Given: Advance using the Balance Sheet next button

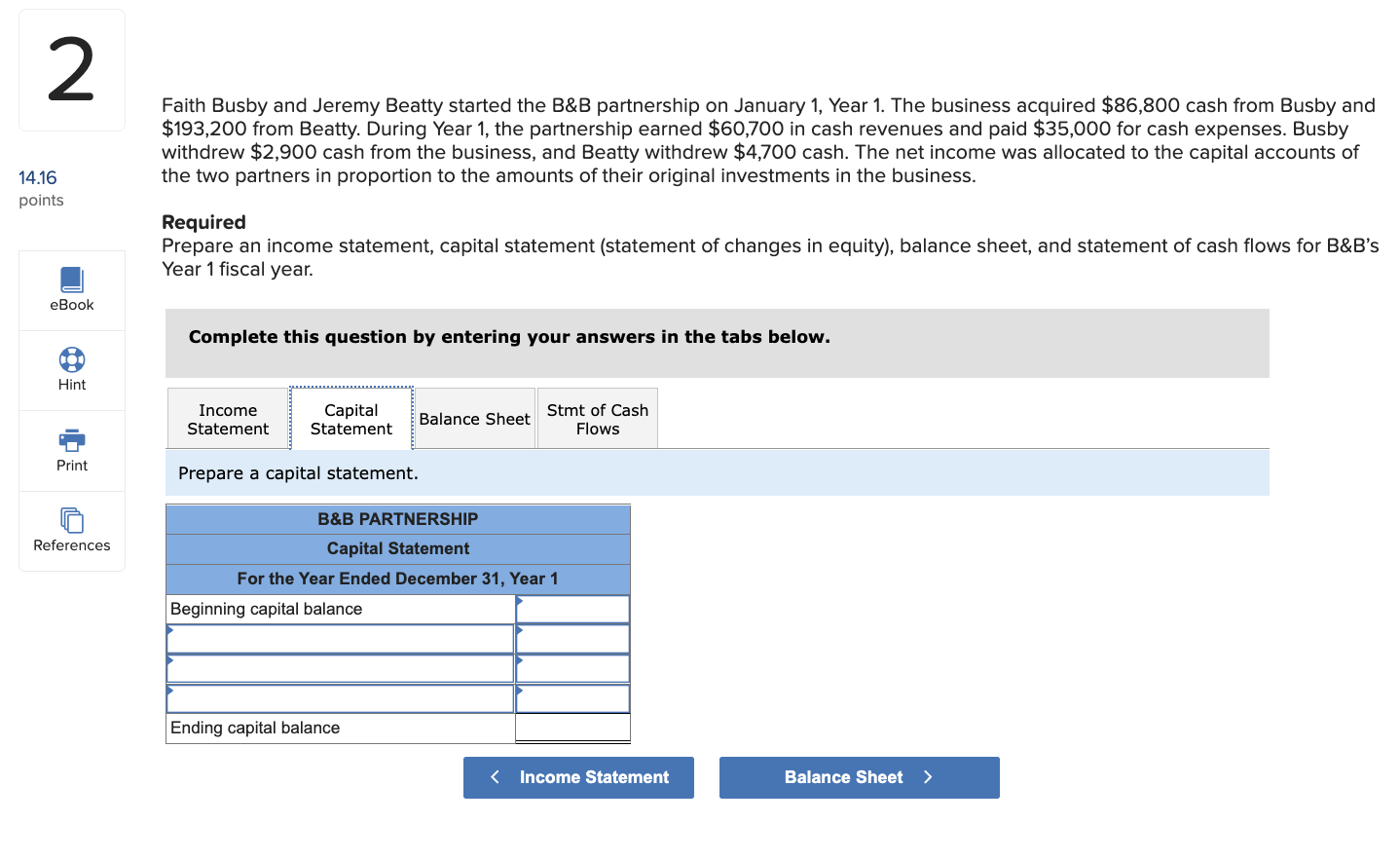Looking at the screenshot, I should [860, 777].
